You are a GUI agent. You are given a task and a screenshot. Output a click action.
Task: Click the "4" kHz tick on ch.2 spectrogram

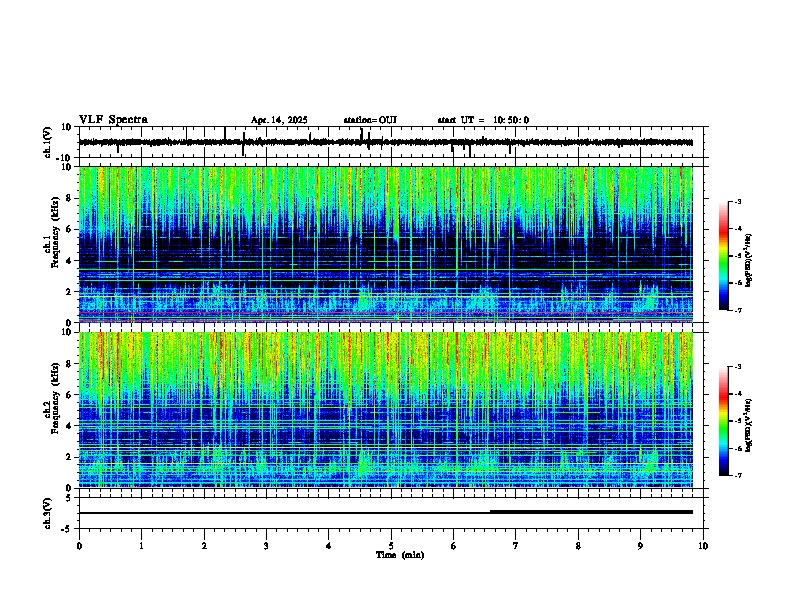tap(69, 426)
